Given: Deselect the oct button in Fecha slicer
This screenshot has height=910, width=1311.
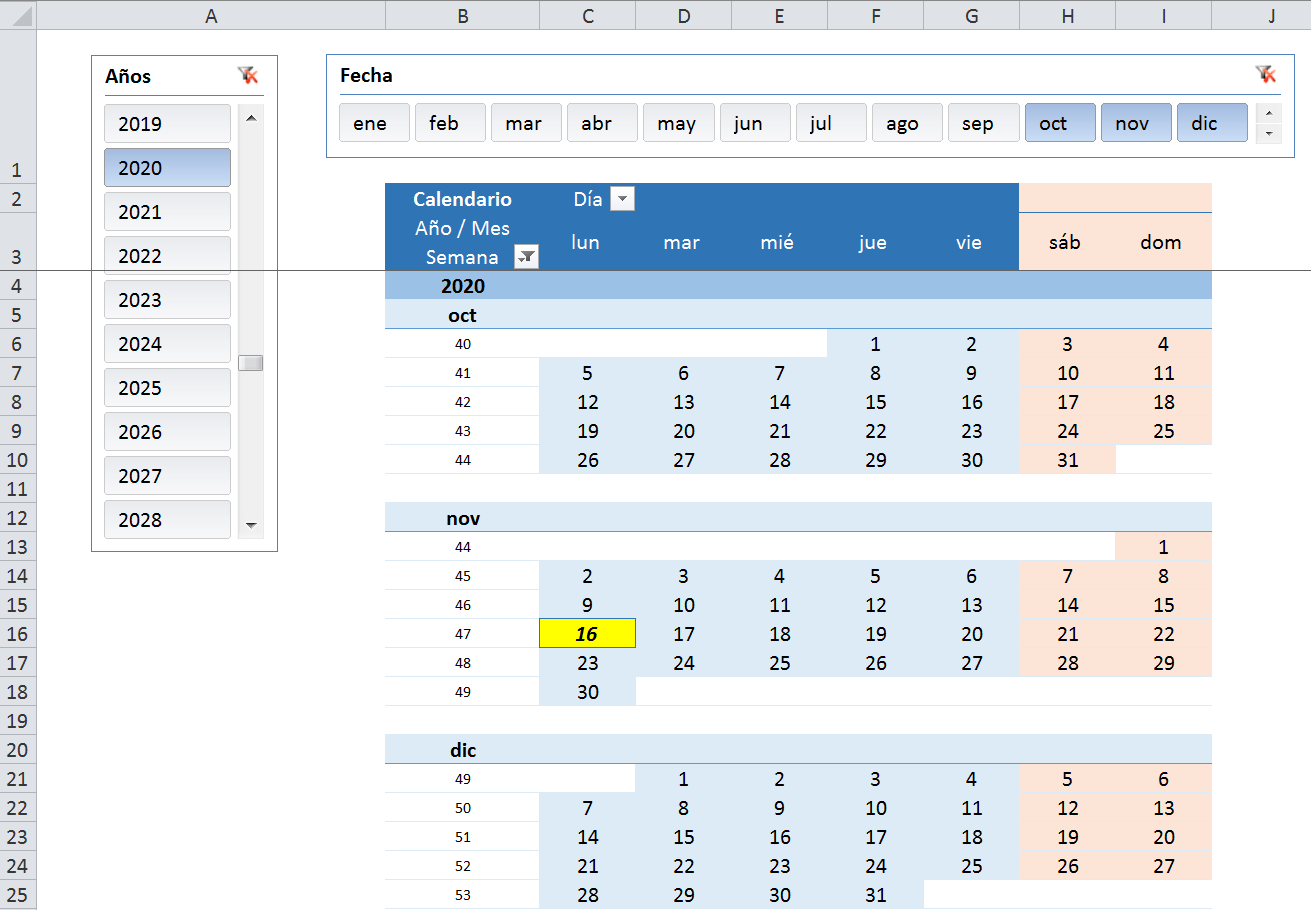Looking at the screenshot, I should [x=1060, y=122].
